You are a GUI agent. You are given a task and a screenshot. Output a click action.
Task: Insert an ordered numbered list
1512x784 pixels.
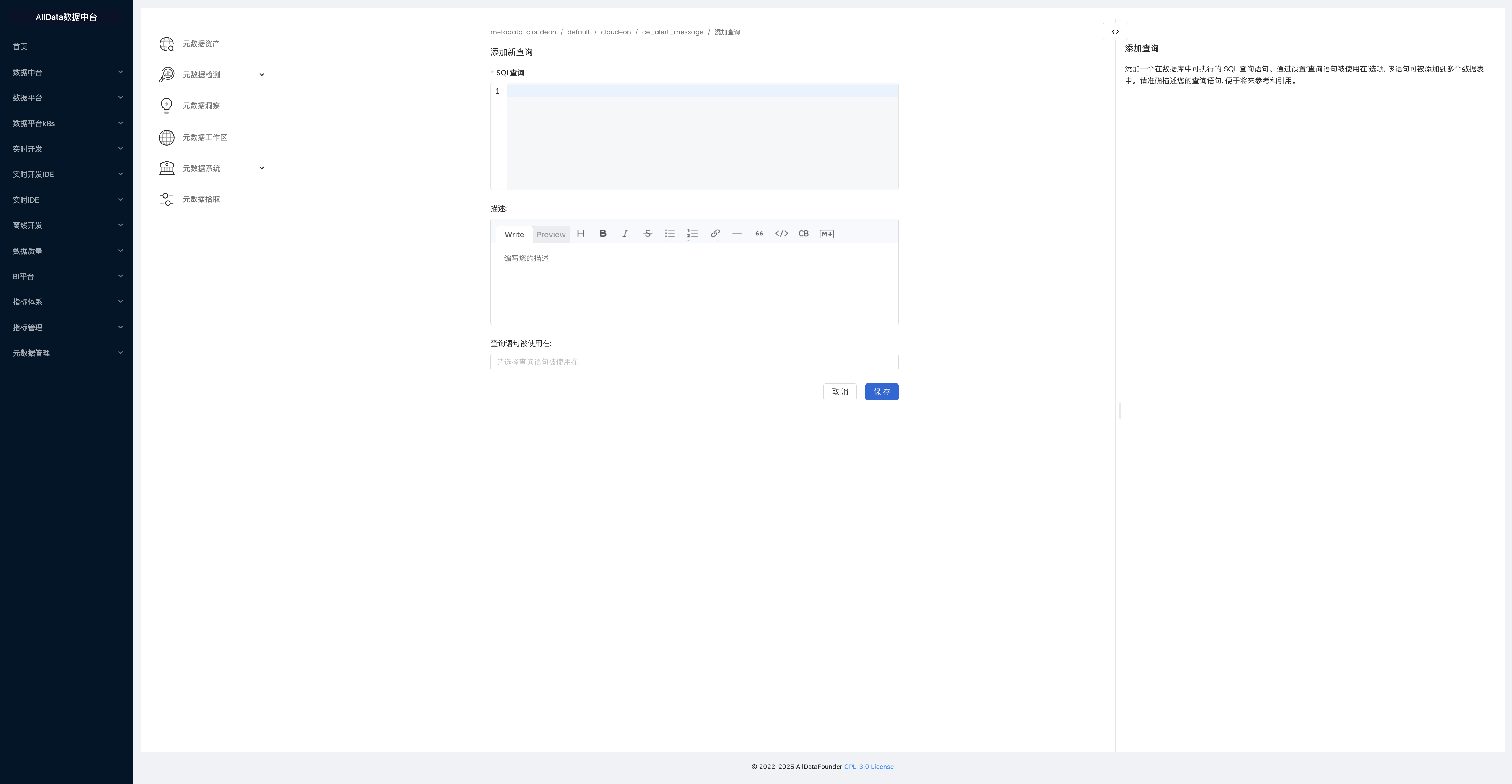pyautogui.click(x=692, y=234)
